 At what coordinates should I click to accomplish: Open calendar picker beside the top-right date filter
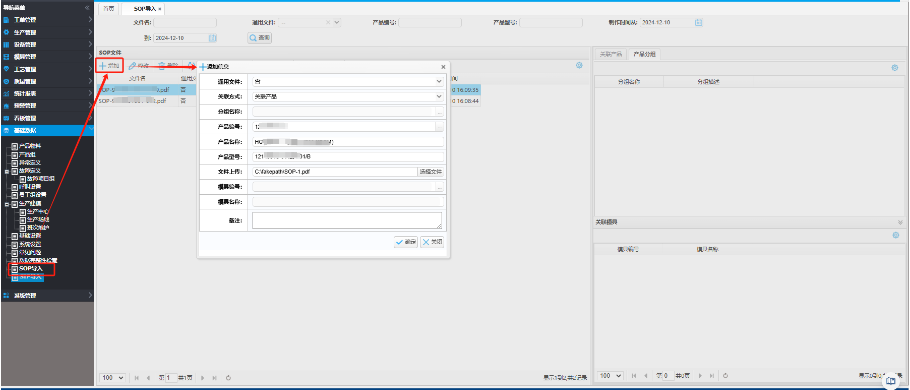pos(699,22)
